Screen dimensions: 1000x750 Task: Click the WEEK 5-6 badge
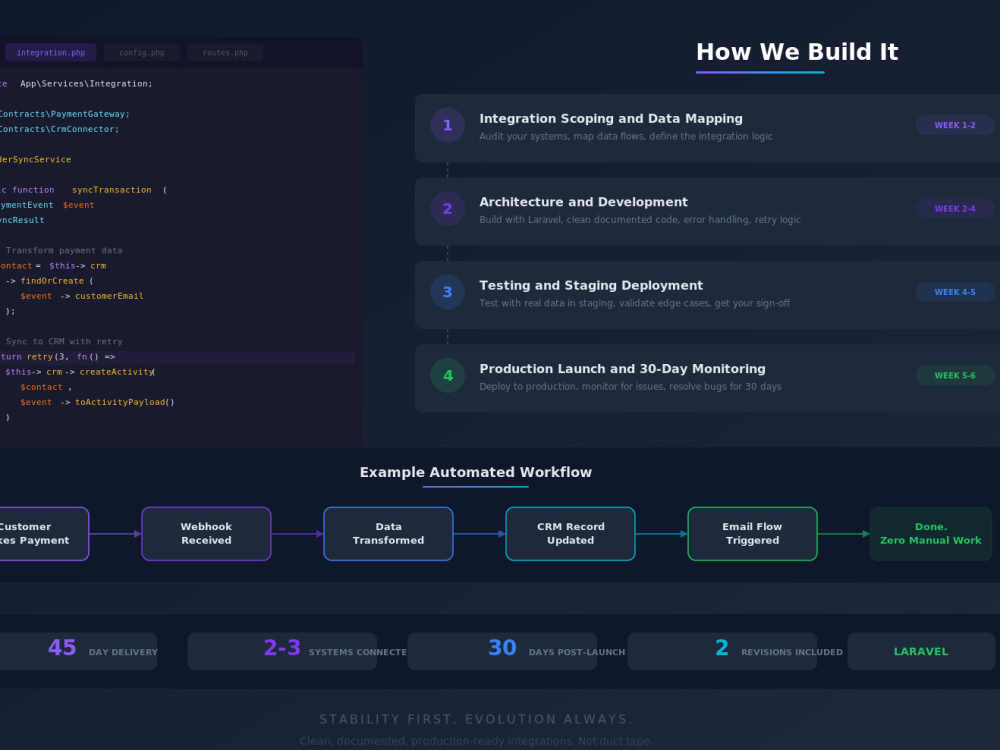coord(955,376)
